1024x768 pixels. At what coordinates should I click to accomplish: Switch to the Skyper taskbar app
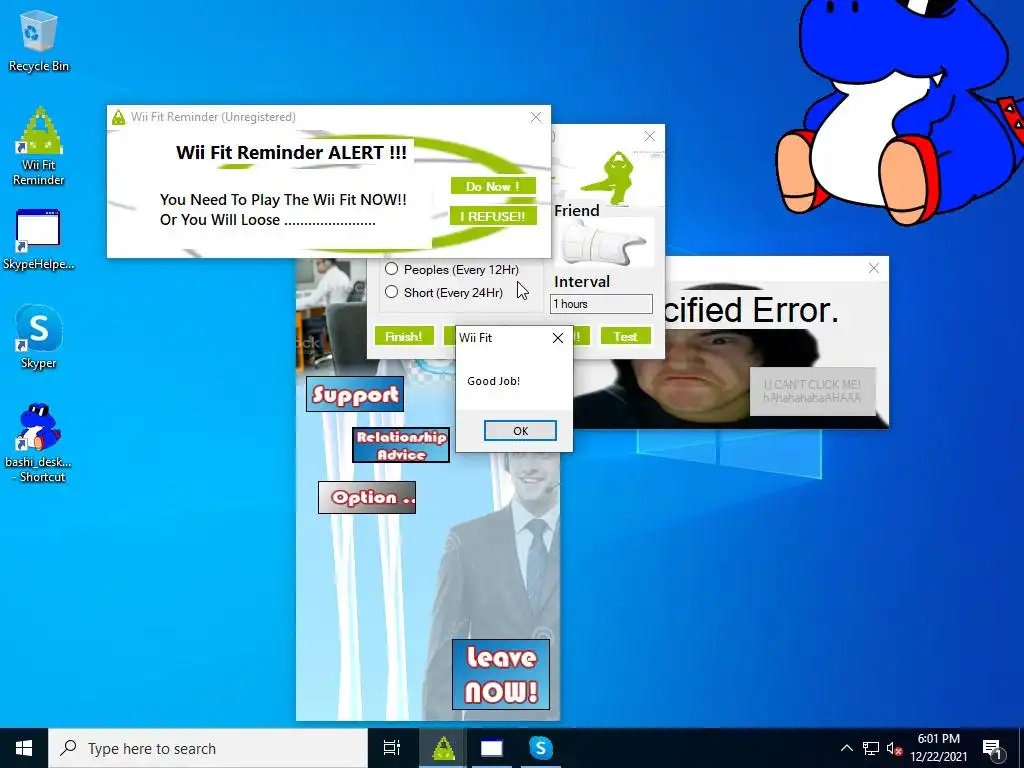tap(540, 748)
